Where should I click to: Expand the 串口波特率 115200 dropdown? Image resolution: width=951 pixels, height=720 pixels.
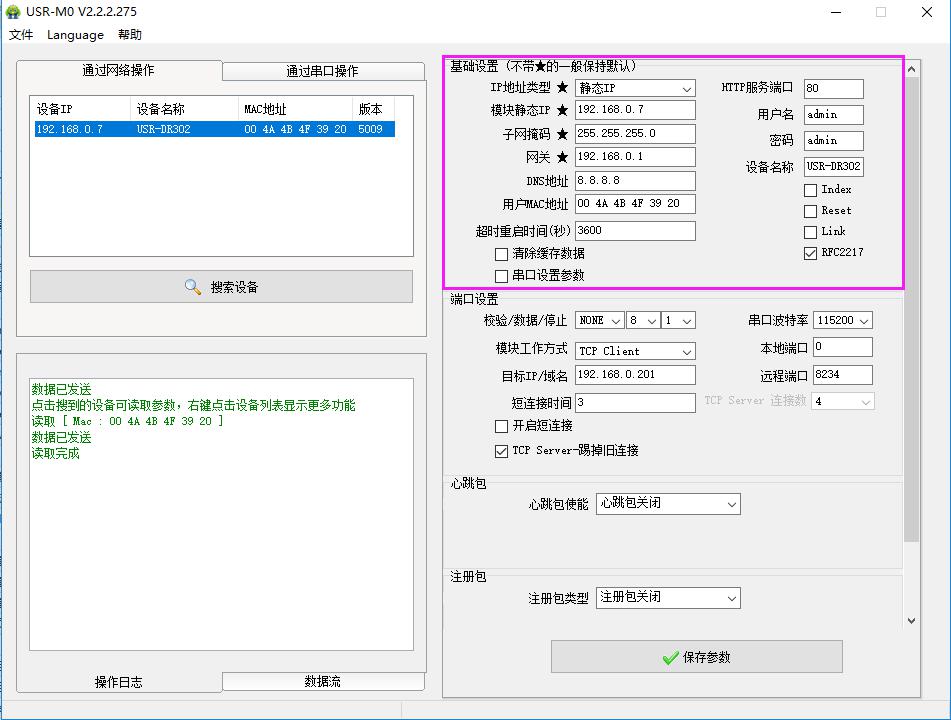click(842, 321)
